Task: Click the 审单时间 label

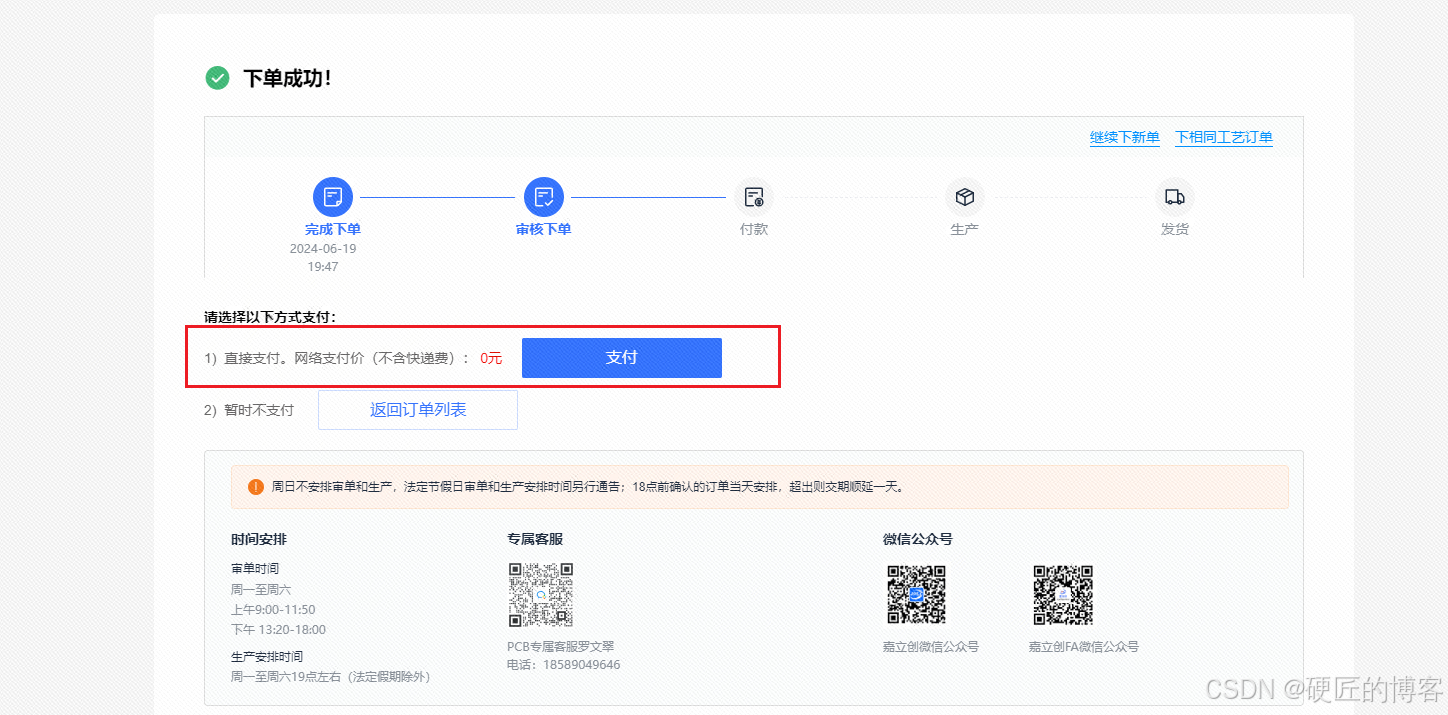Action: tap(255, 568)
